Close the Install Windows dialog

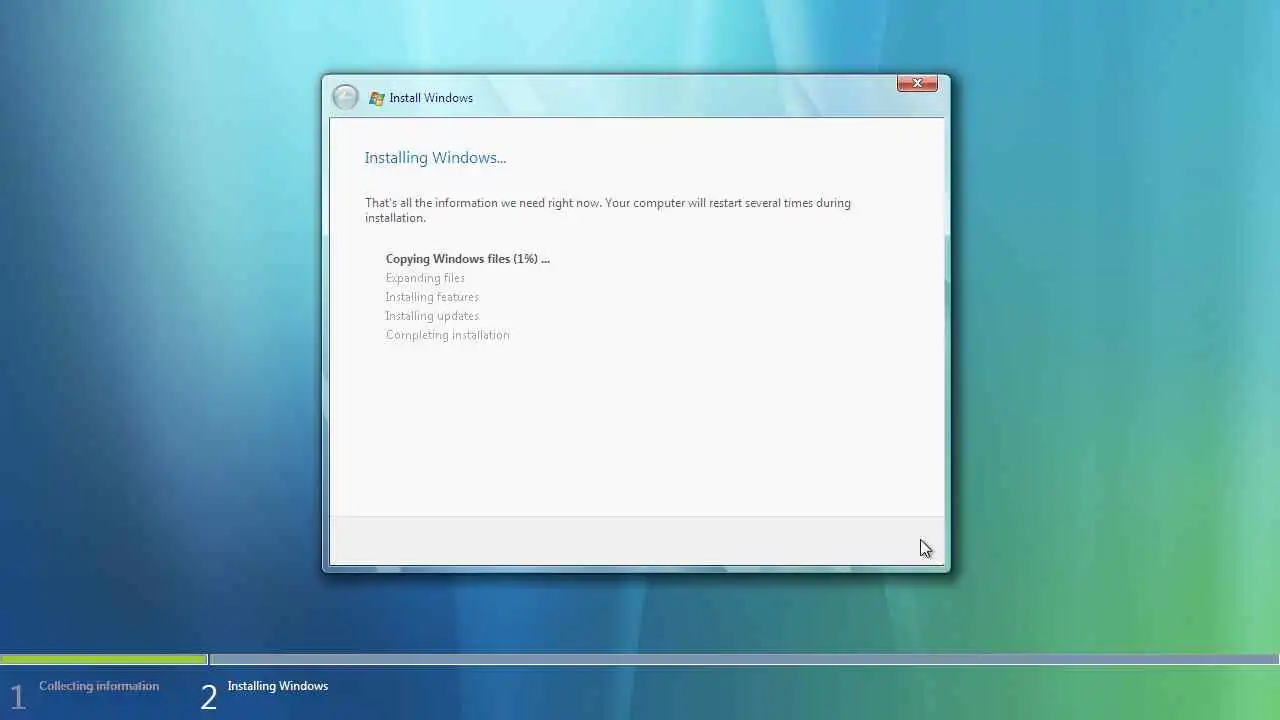click(x=917, y=83)
